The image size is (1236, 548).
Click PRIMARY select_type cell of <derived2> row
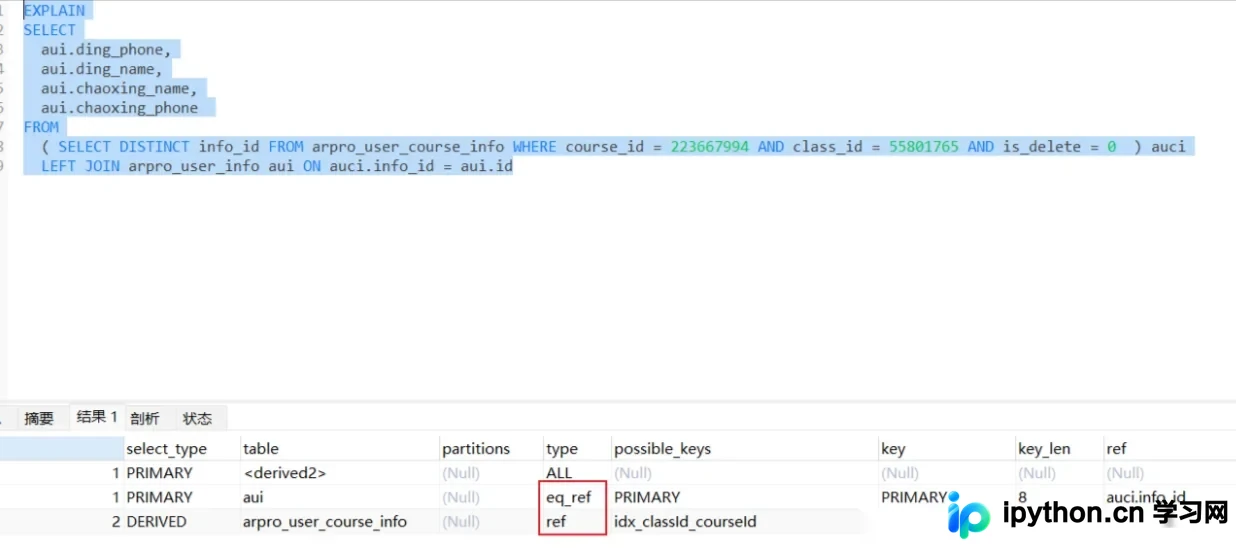pyautogui.click(x=159, y=473)
